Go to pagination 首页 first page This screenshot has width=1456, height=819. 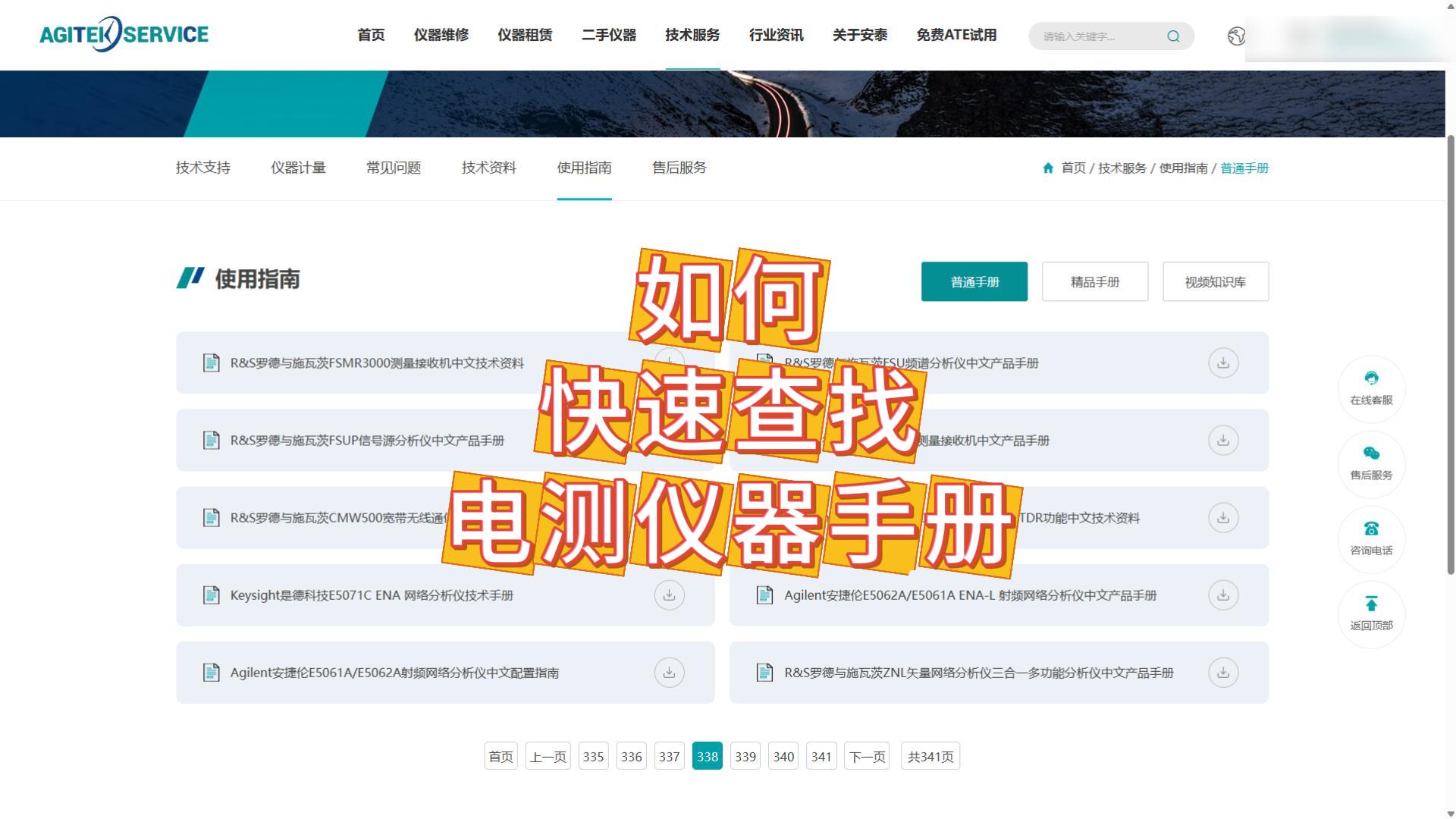(500, 756)
